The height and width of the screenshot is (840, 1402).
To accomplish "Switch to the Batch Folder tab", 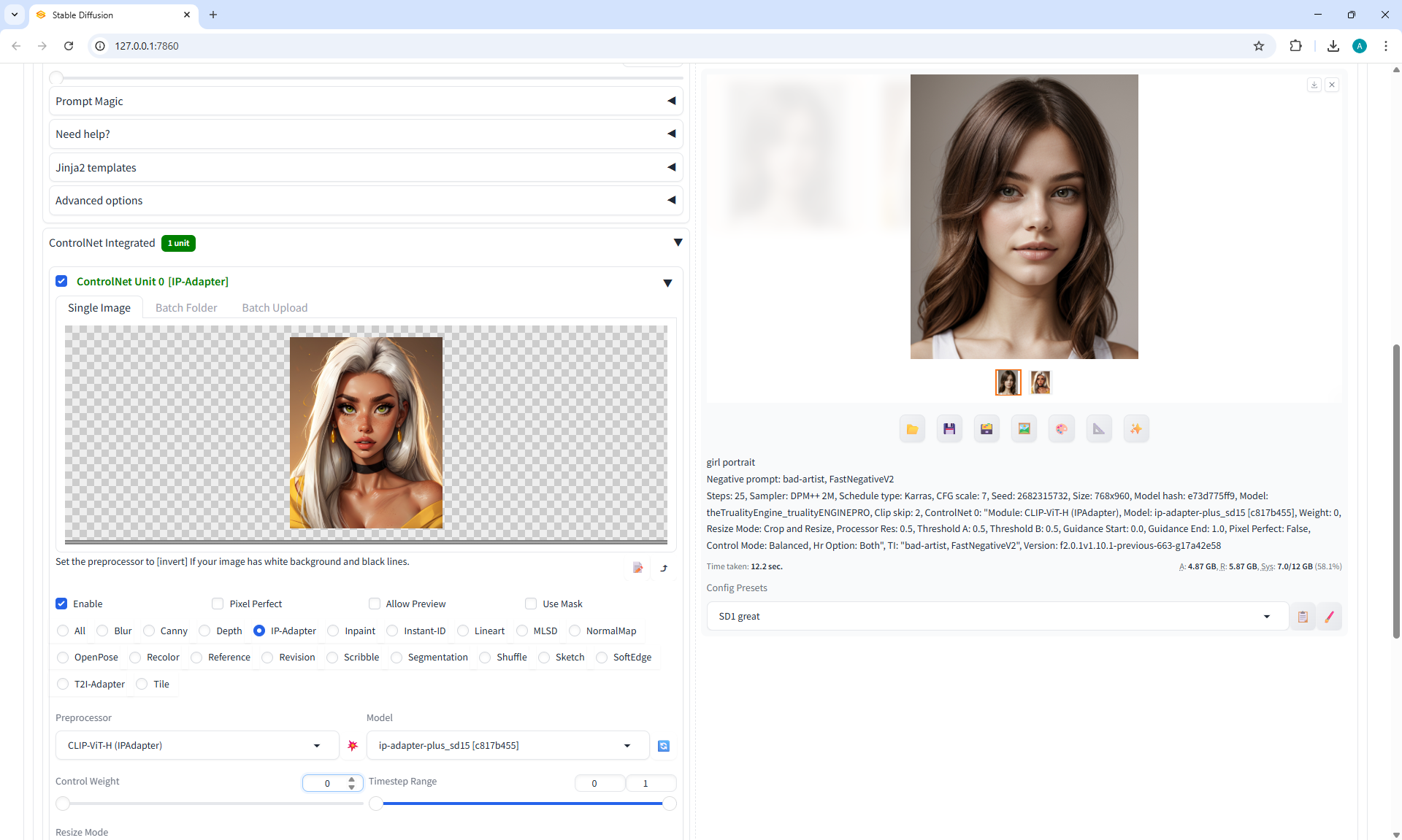I will tap(186, 308).
